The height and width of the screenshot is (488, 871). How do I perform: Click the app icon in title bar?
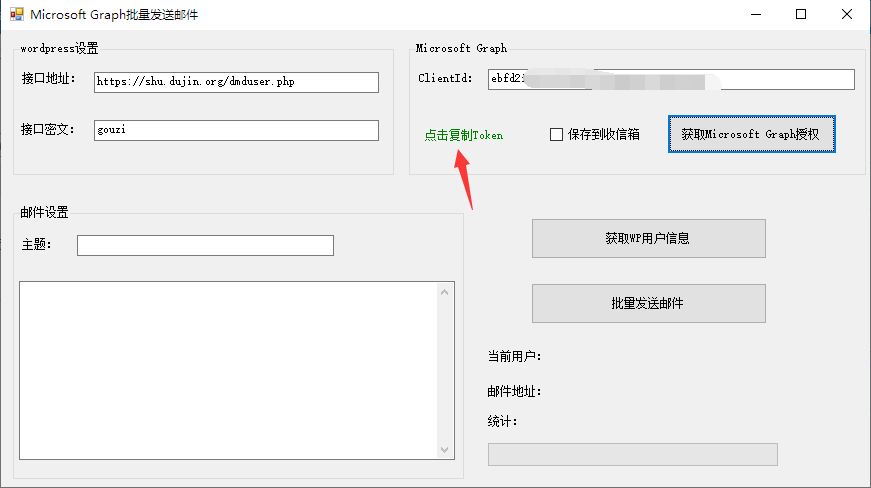click(16, 15)
